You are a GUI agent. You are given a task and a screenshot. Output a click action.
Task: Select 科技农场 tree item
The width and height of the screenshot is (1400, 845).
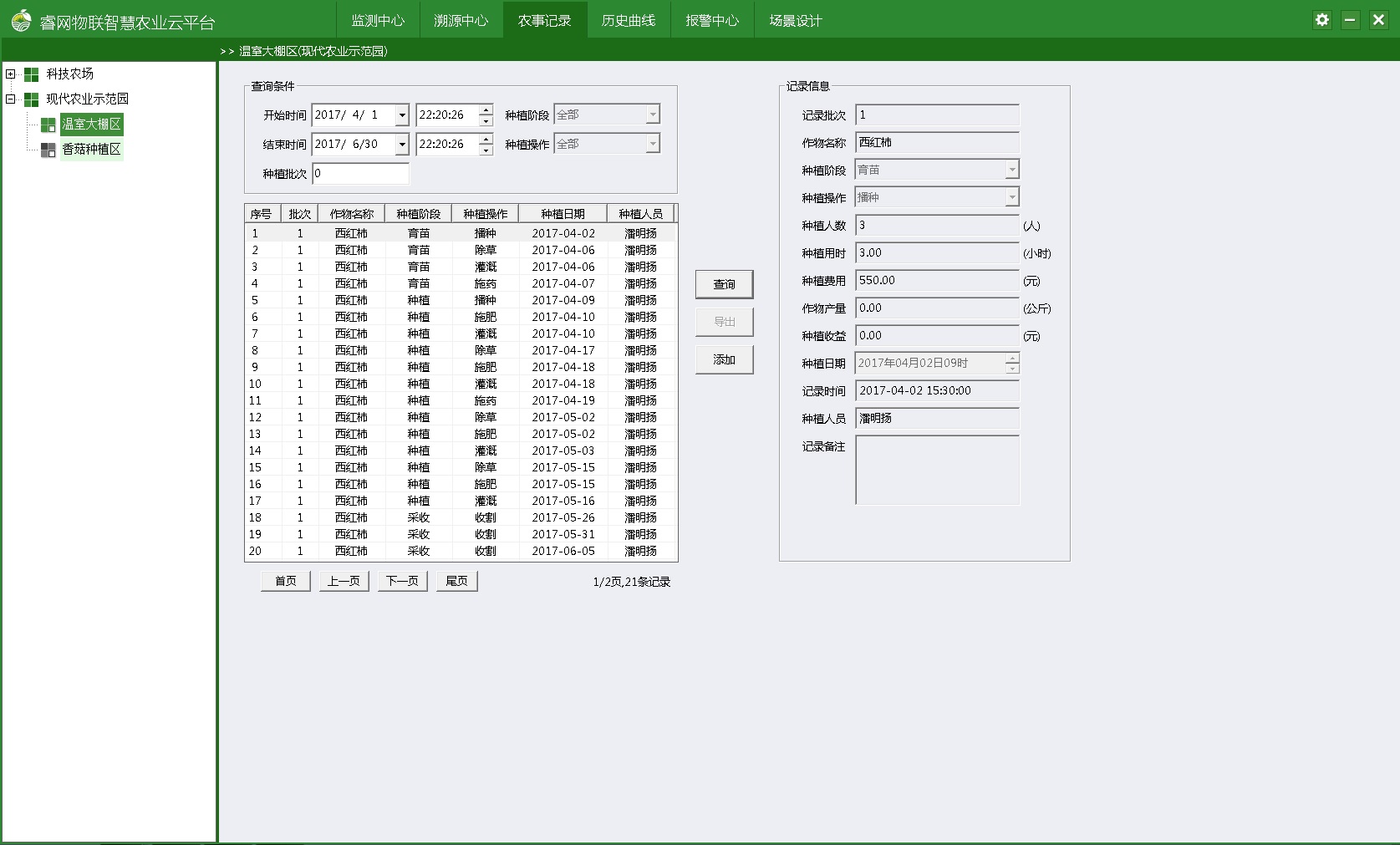[x=70, y=74]
